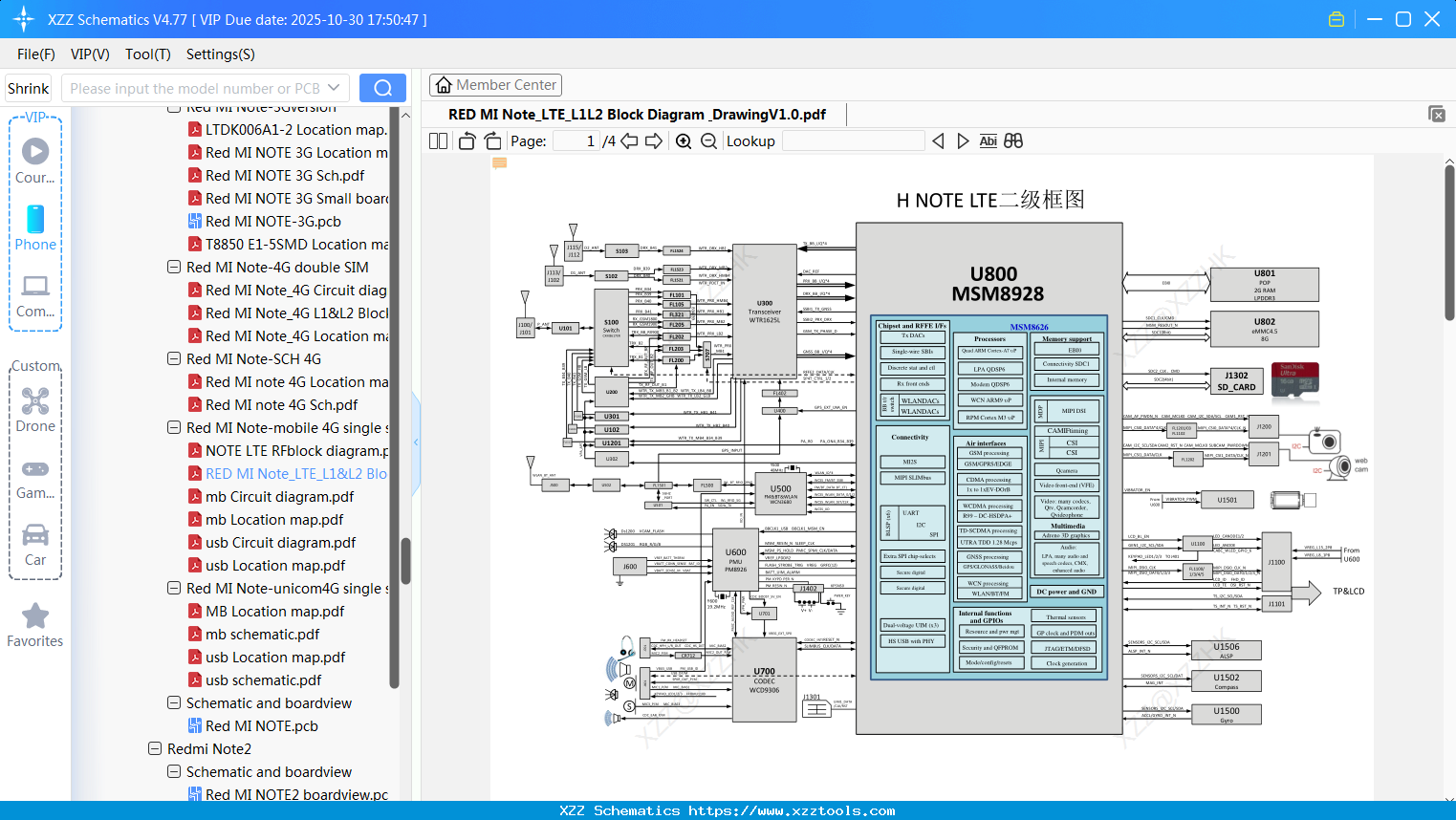Click the yellow calendar icon in title bar
Screen dimensions: 1456x820
pos(1336,19)
